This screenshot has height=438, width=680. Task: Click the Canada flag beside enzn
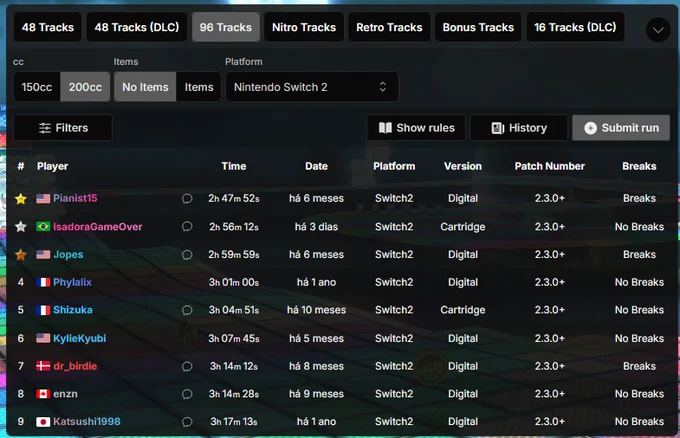(43, 394)
